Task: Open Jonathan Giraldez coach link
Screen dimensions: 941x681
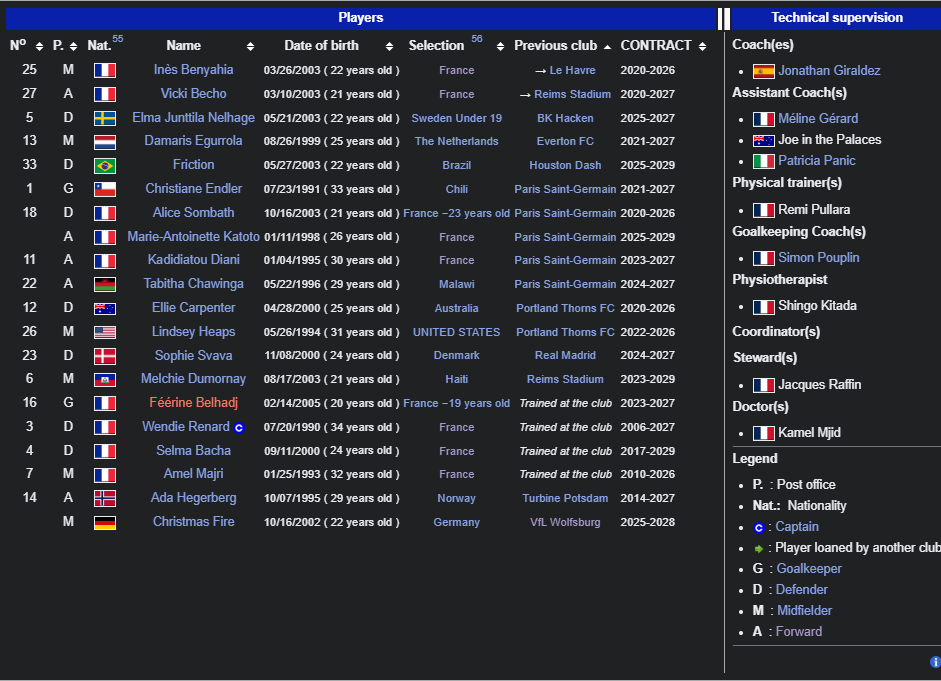Action: pyautogui.click(x=829, y=71)
